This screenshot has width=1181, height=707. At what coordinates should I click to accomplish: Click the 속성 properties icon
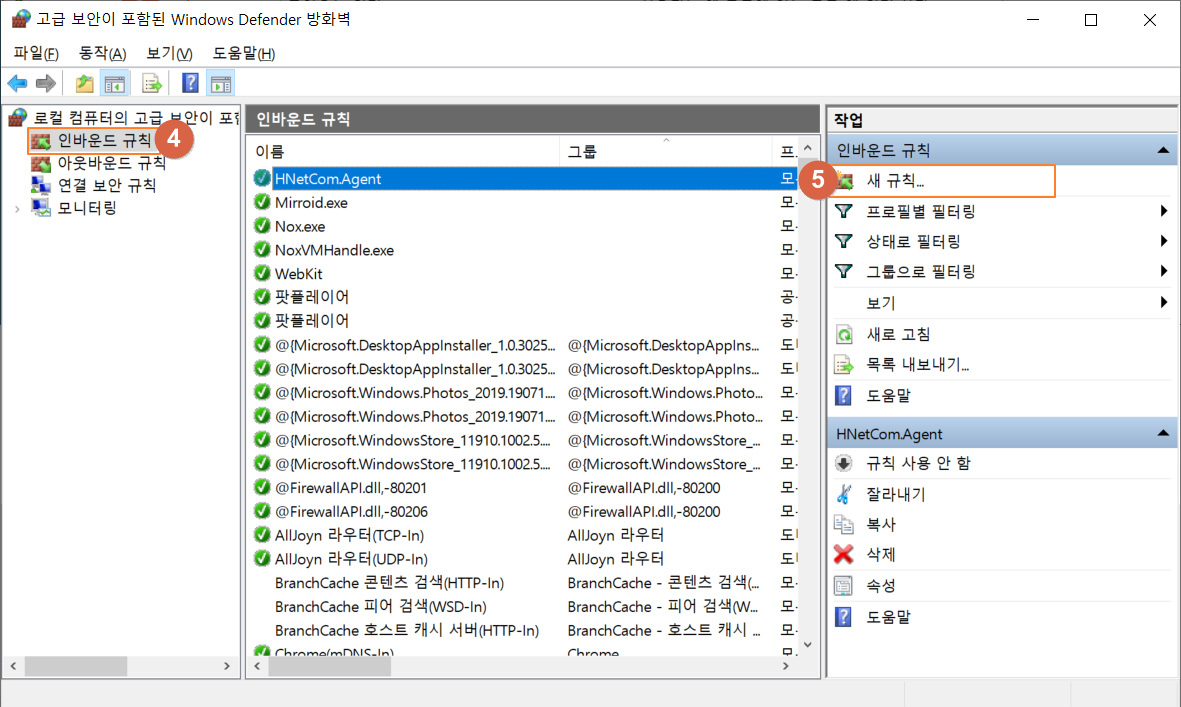844,586
